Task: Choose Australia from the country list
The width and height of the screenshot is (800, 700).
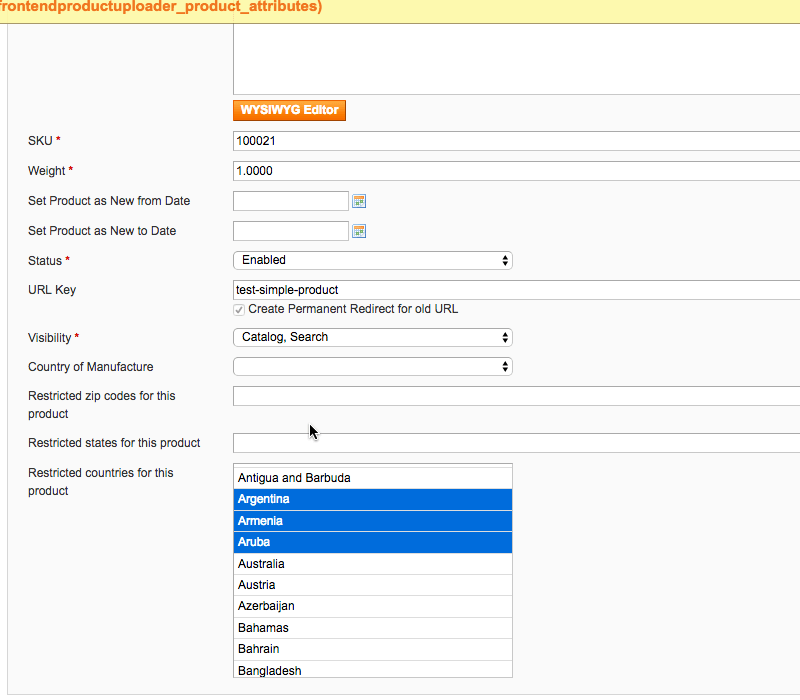Action: tap(372, 564)
